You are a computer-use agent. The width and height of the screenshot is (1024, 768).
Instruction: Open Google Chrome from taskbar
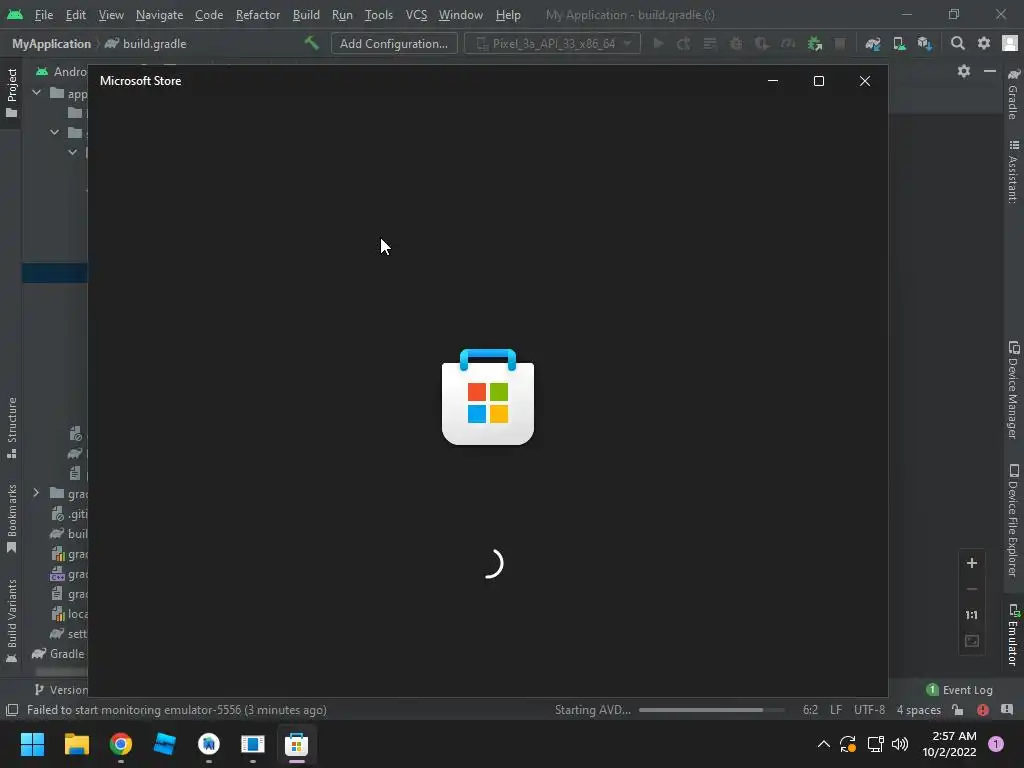point(121,744)
